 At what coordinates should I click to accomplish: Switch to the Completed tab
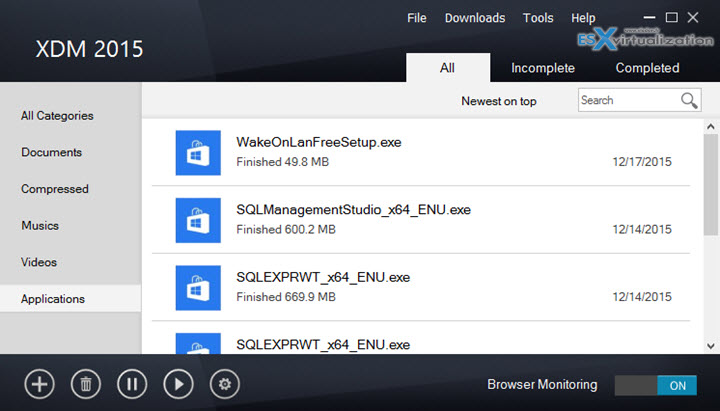click(647, 68)
